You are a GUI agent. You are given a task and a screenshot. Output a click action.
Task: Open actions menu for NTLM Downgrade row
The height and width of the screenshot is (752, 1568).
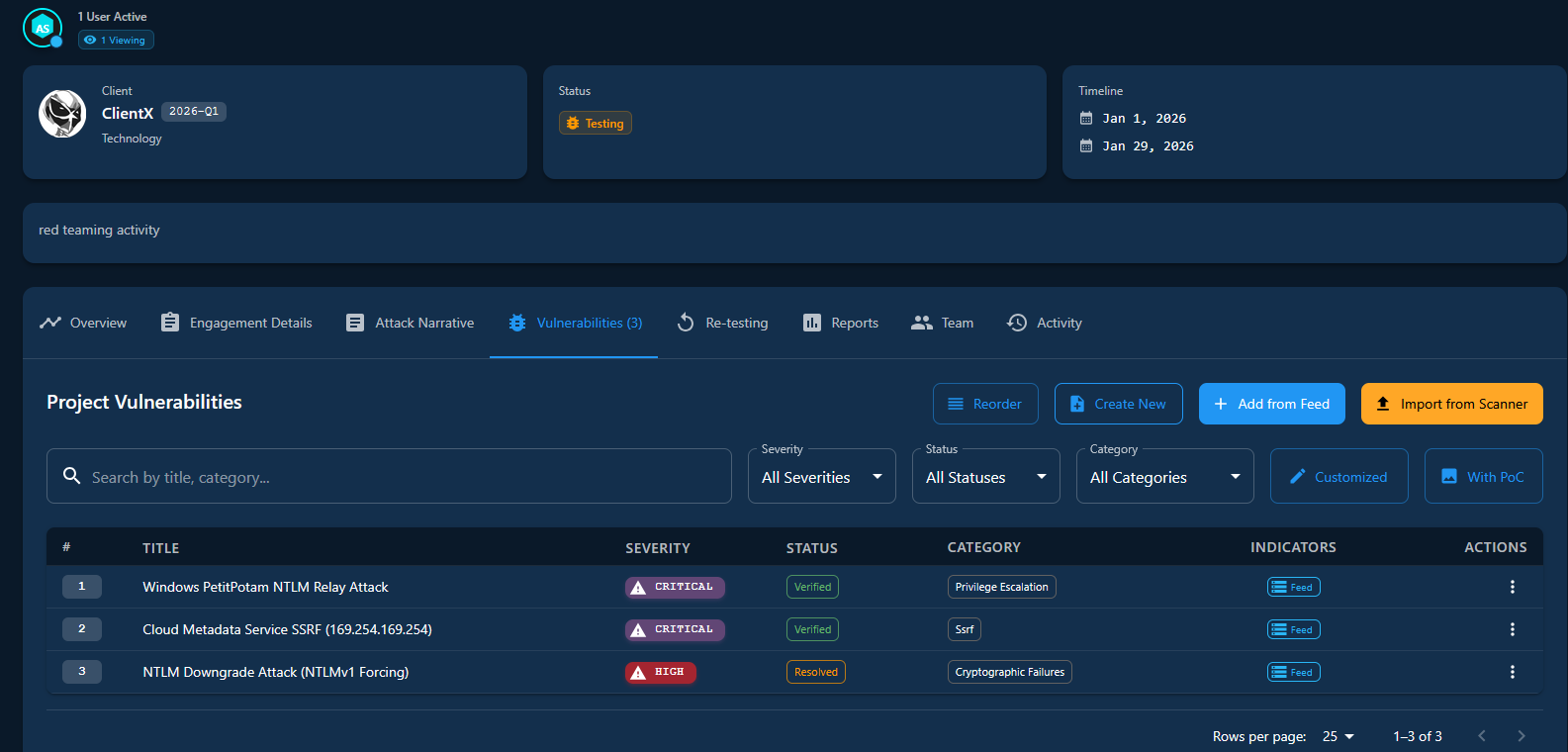click(1512, 672)
